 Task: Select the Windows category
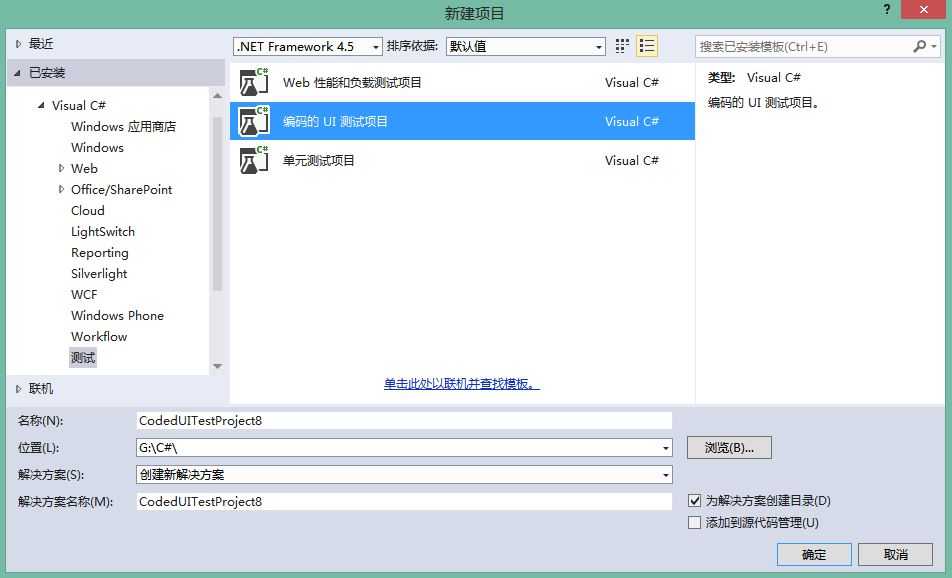(97, 148)
